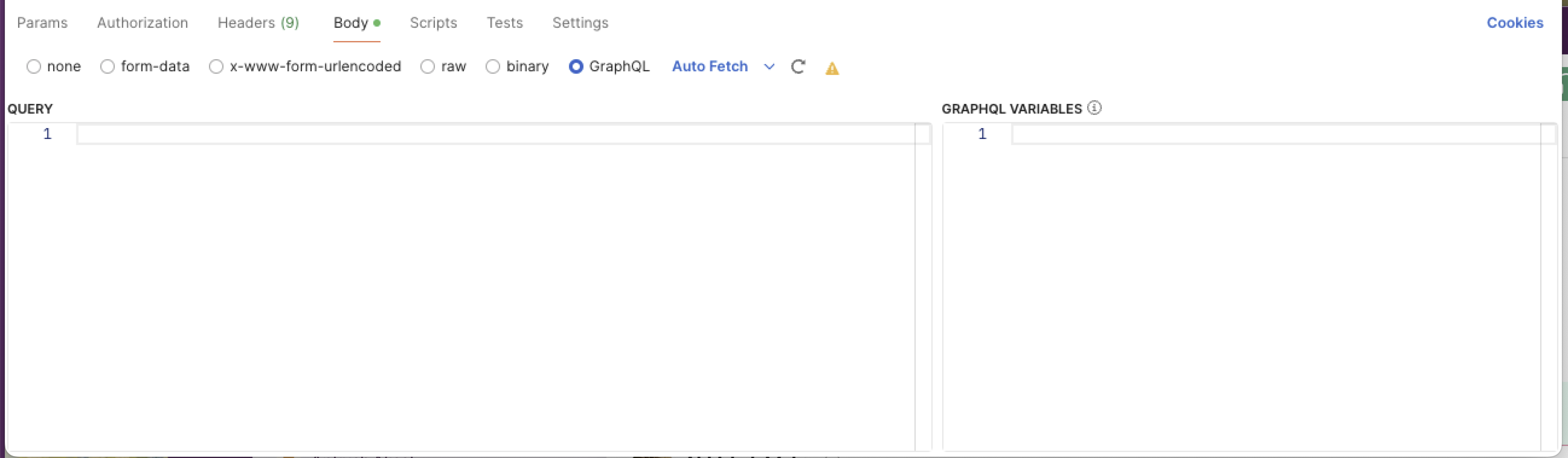Click the QUERY section label
This screenshot has width=1568, height=458.
(x=30, y=109)
